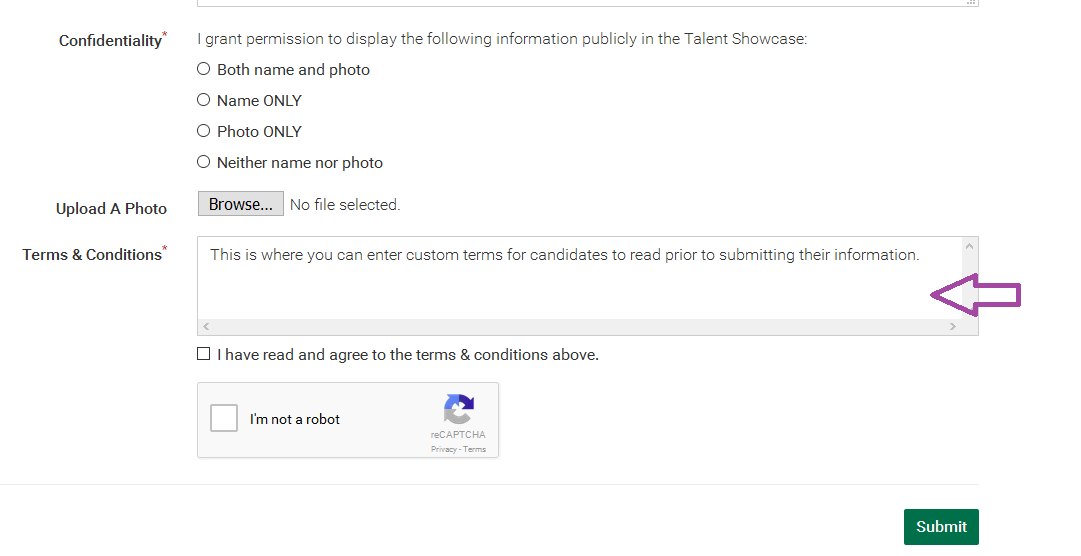Pick the "Photo ONLY" confidentiality option
Image resolution: width=1081 pixels, height=556 pixels.
(x=203, y=131)
